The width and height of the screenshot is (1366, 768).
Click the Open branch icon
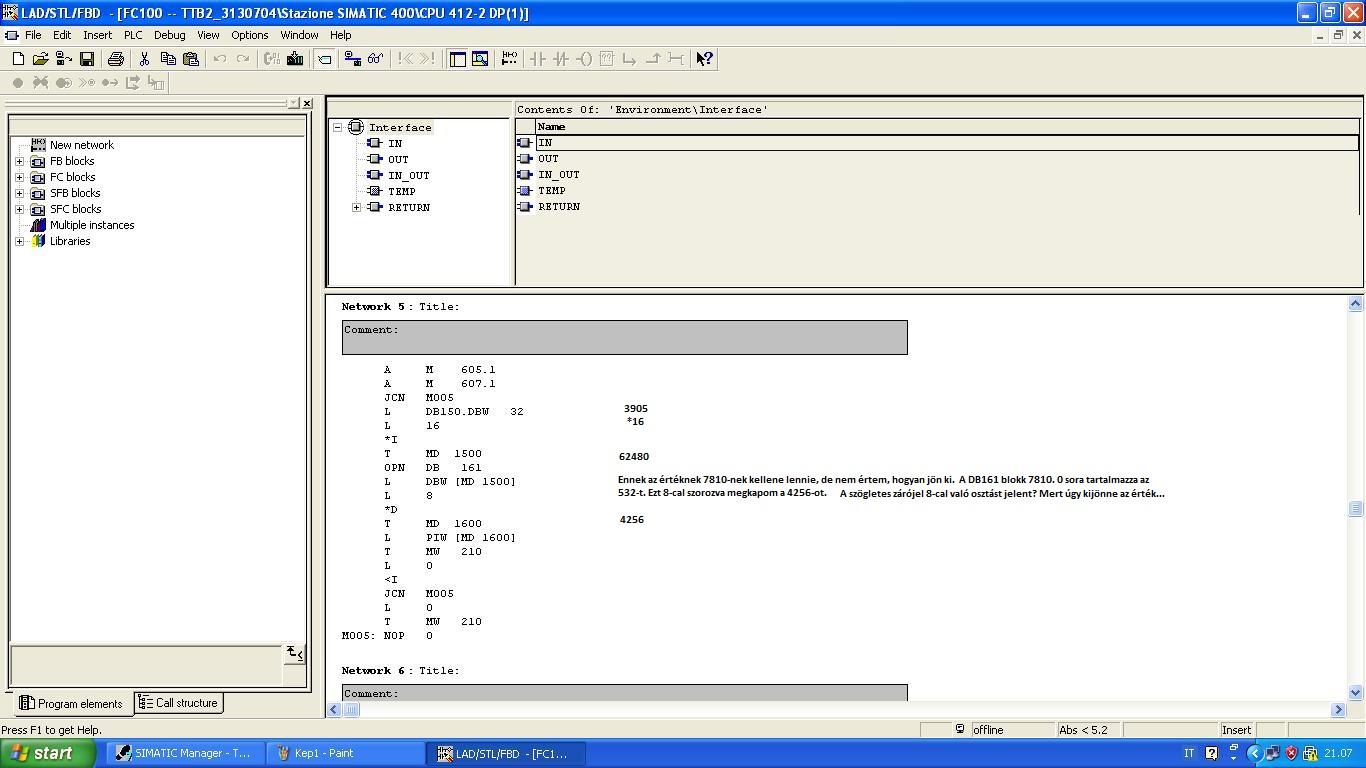tap(629, 59)
